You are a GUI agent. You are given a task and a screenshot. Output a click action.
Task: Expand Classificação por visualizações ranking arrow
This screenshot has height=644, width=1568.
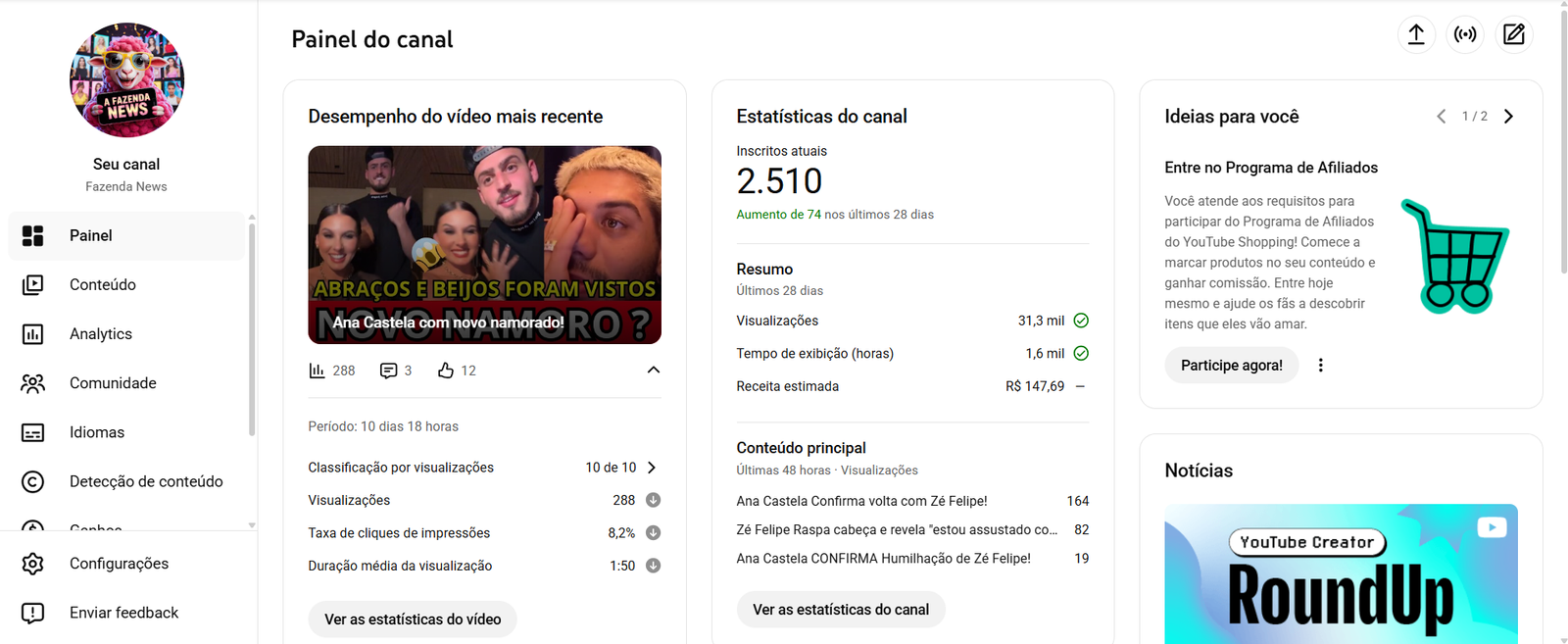pyautogui.click(x=653, y=468)
